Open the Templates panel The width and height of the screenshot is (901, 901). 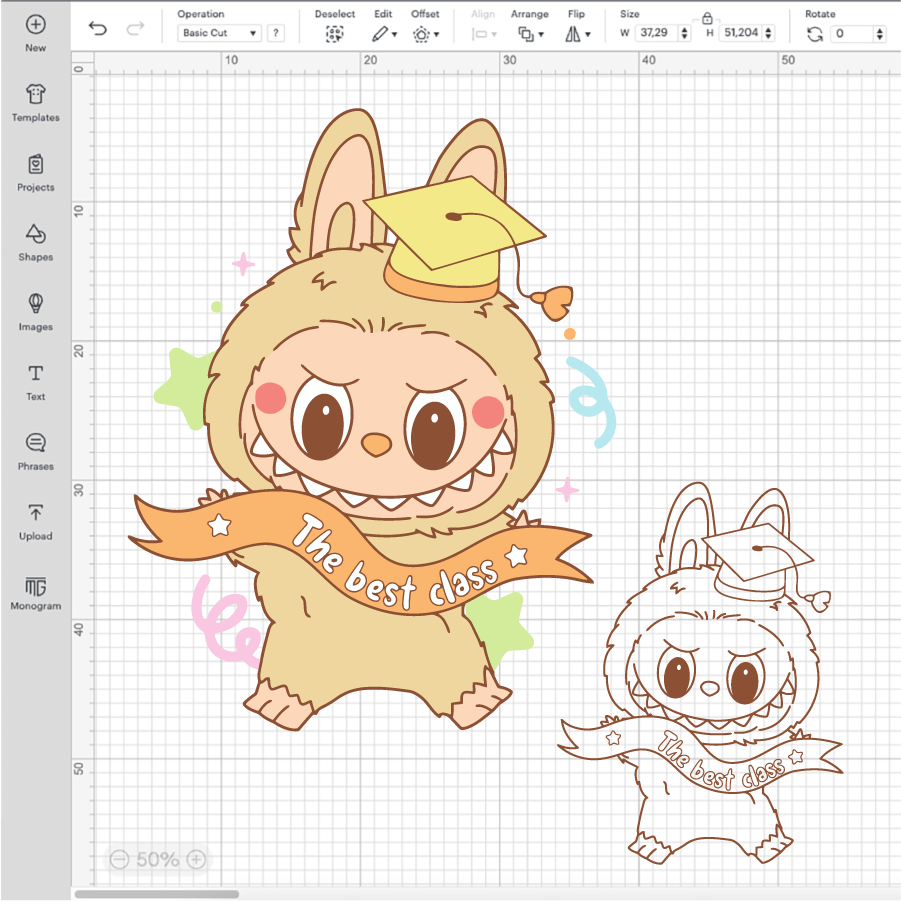pos(35,102)
